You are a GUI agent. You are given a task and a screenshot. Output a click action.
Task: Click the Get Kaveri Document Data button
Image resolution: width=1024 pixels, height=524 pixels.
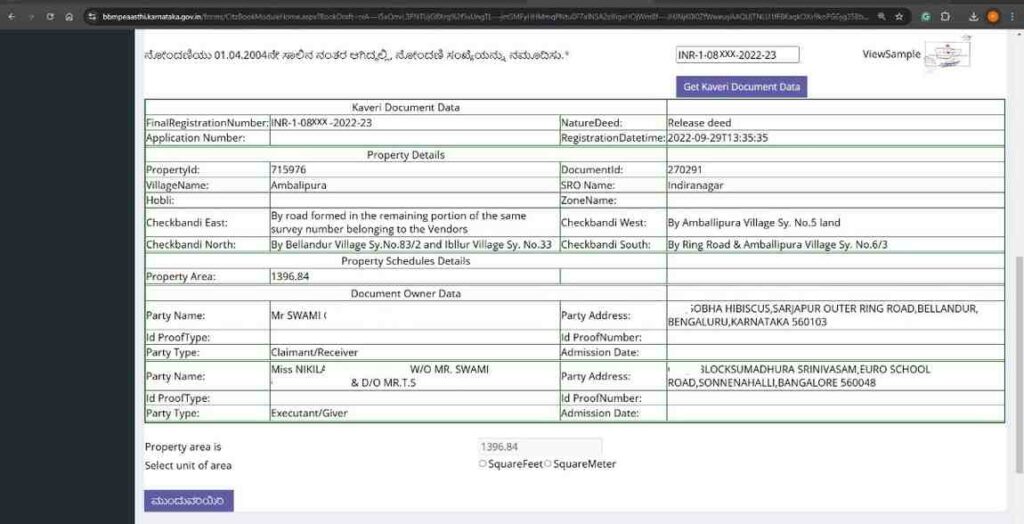pos(741,87)
